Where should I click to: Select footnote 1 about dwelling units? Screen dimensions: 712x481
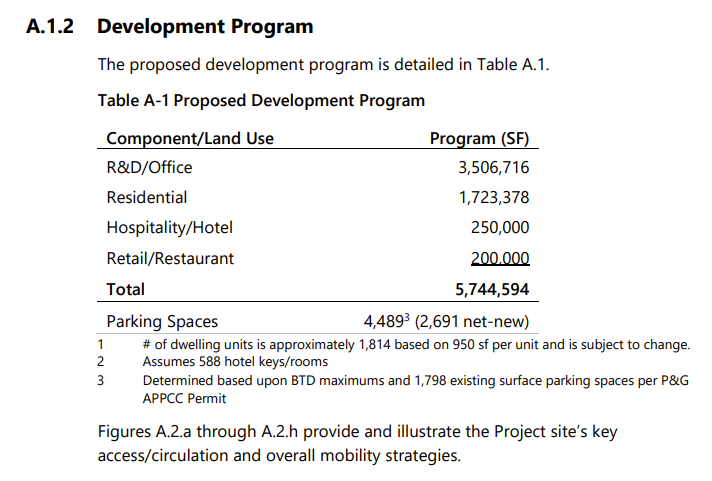[x=416, y=345]
